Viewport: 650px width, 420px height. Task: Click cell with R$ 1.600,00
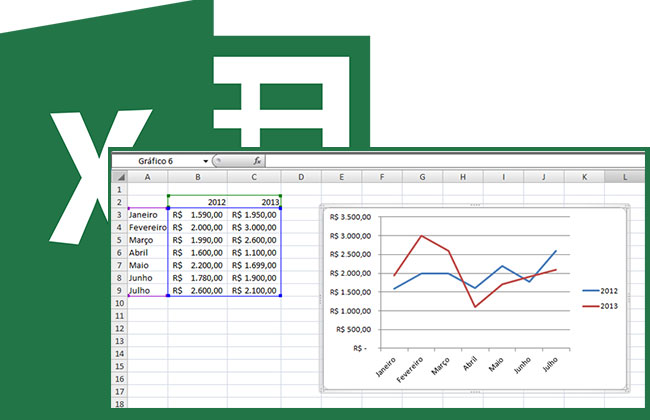click(198, 252)
